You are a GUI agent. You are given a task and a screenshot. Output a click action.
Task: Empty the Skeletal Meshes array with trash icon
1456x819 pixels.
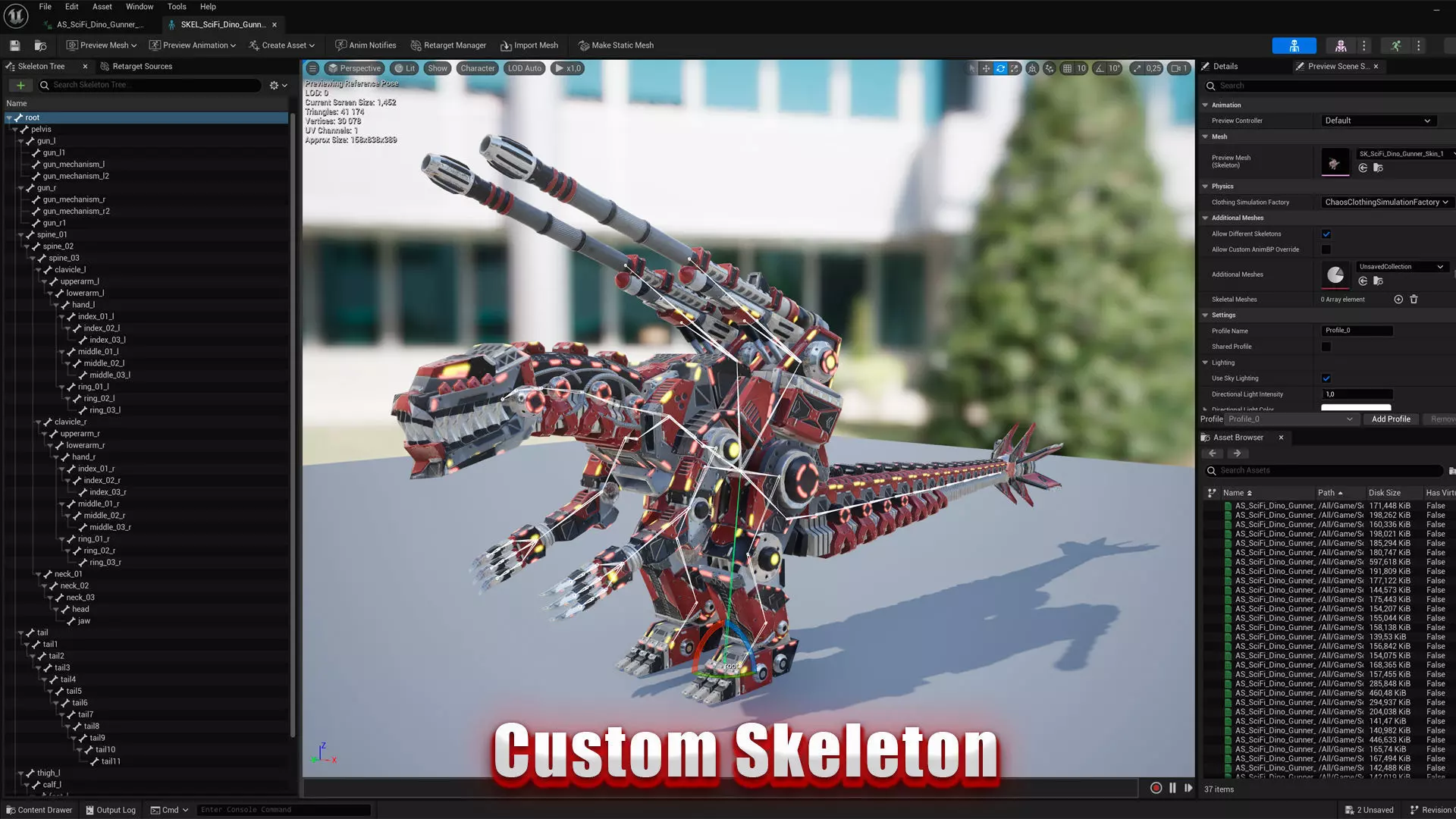pos(1414,300)
